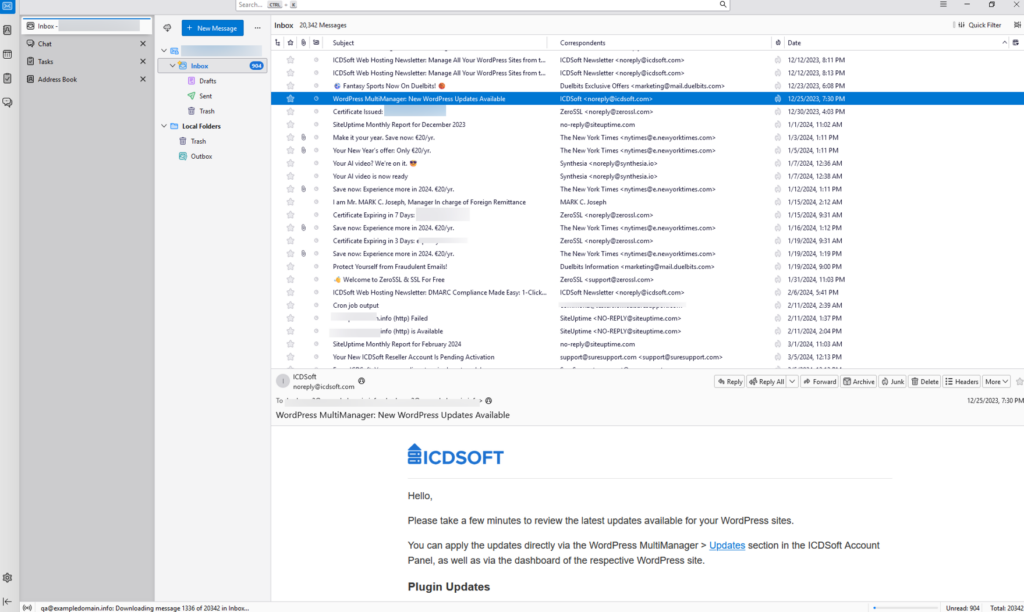Screen dimensions: 1024x612
Task: Open the Address Book space icon
Action: (x=7, y=31)
